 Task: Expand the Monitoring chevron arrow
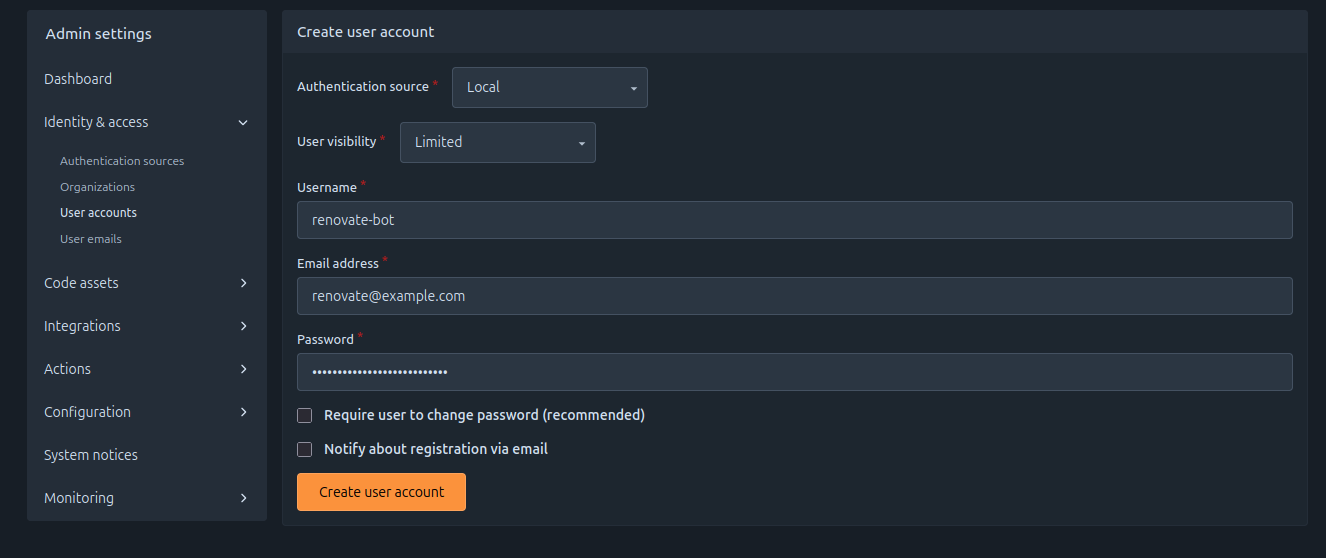(x=243, y=498)
